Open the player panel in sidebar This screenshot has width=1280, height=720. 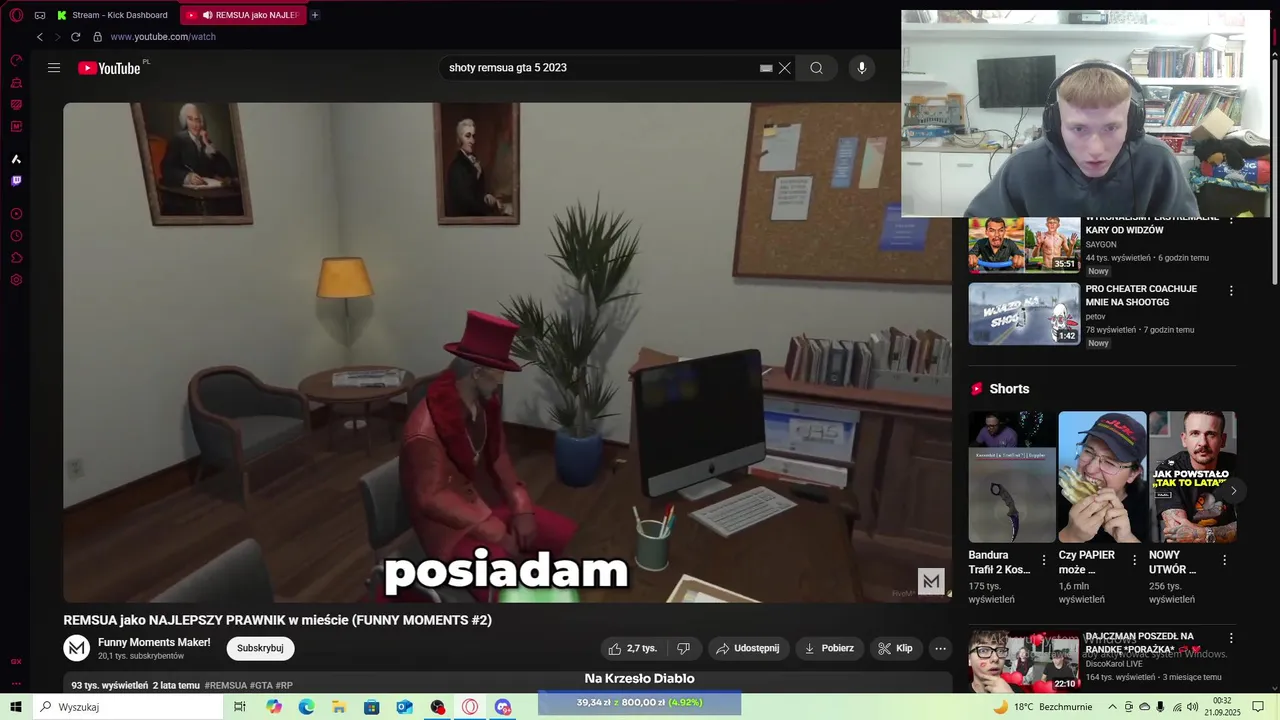[16, 214]
